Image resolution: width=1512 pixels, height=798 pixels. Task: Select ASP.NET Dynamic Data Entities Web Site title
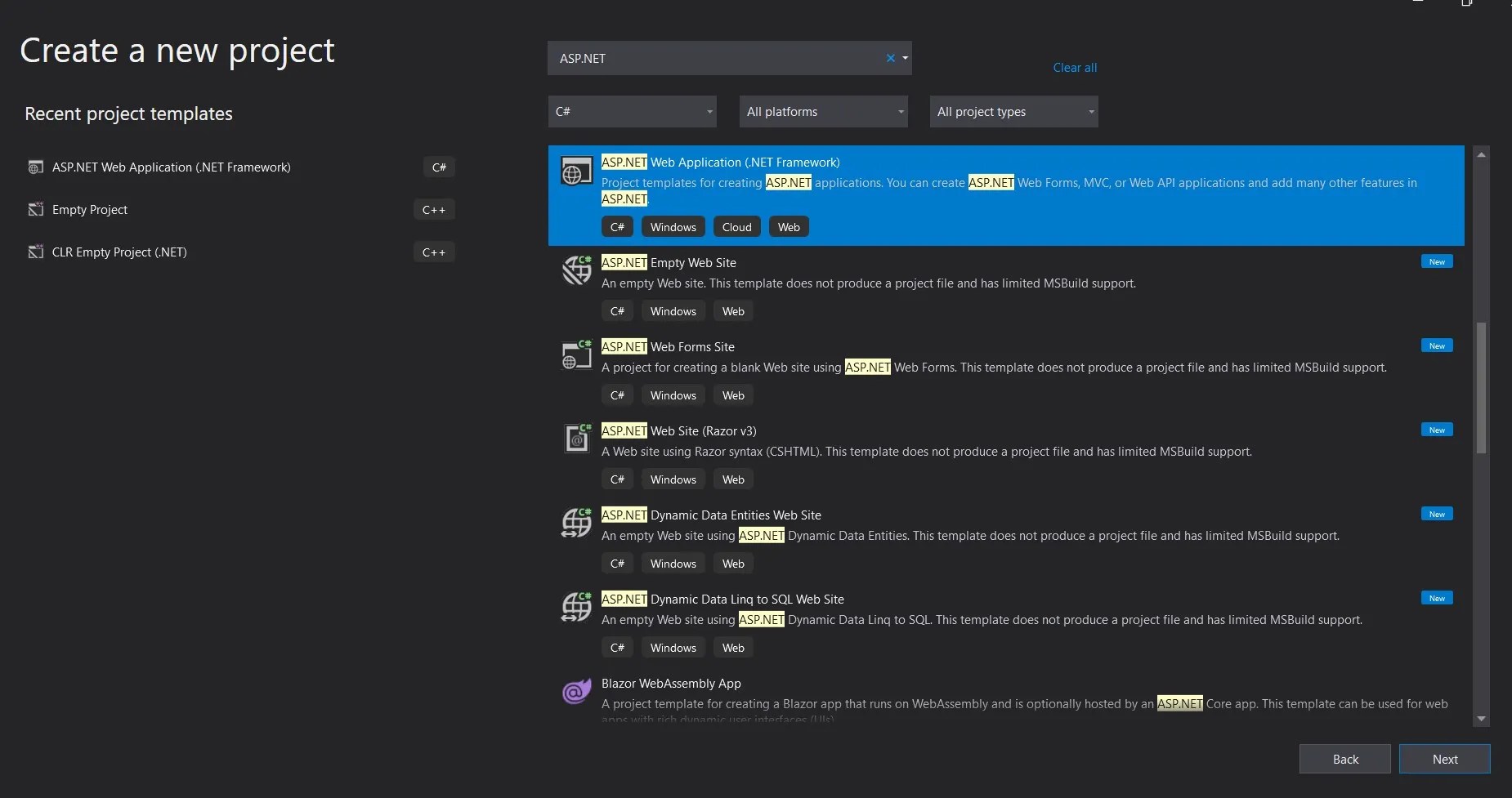[711, 515]
